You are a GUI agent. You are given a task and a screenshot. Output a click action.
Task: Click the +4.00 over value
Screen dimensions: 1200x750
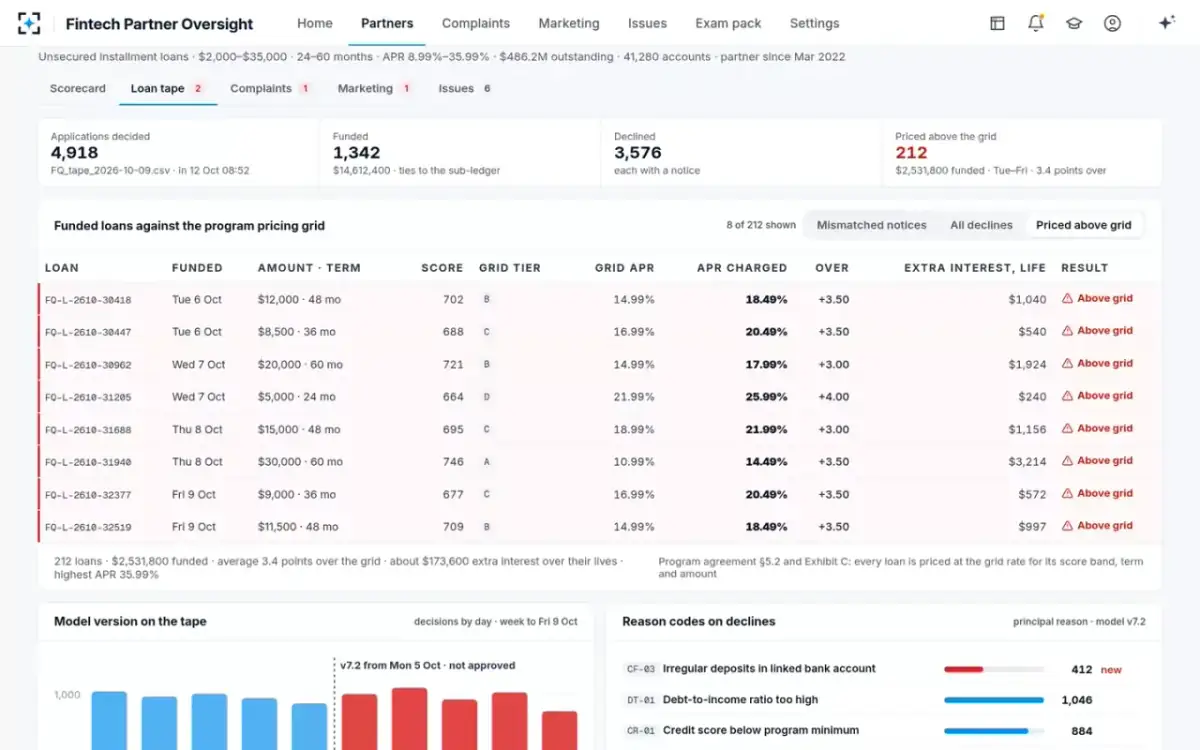[833, 397]
